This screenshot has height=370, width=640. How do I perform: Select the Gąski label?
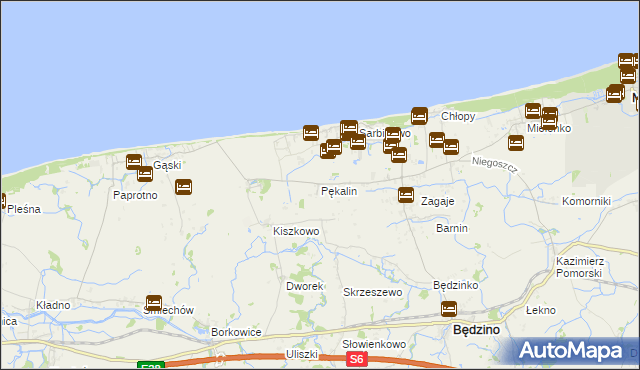(x=167, y=165)
